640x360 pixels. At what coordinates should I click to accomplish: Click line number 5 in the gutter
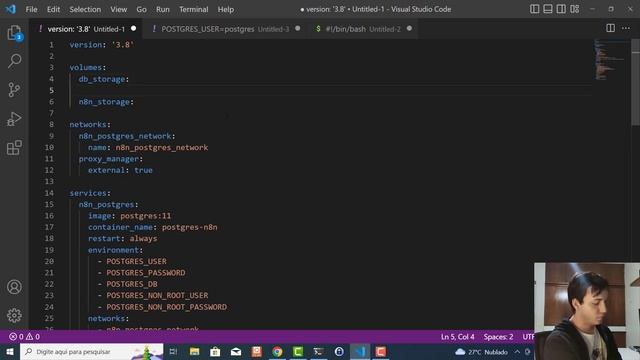coord(51,90)
